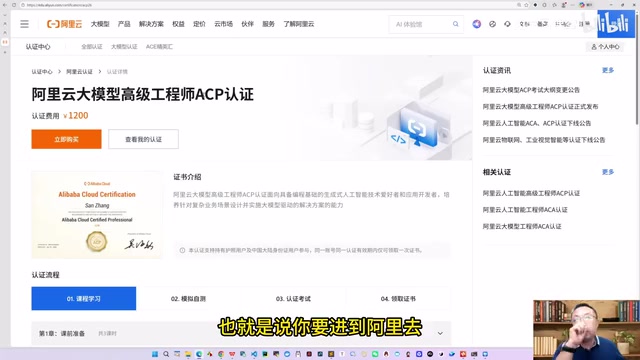Open the hamburger menu beside Aliyun logo
640x360 pixels.
coord(24,24)
